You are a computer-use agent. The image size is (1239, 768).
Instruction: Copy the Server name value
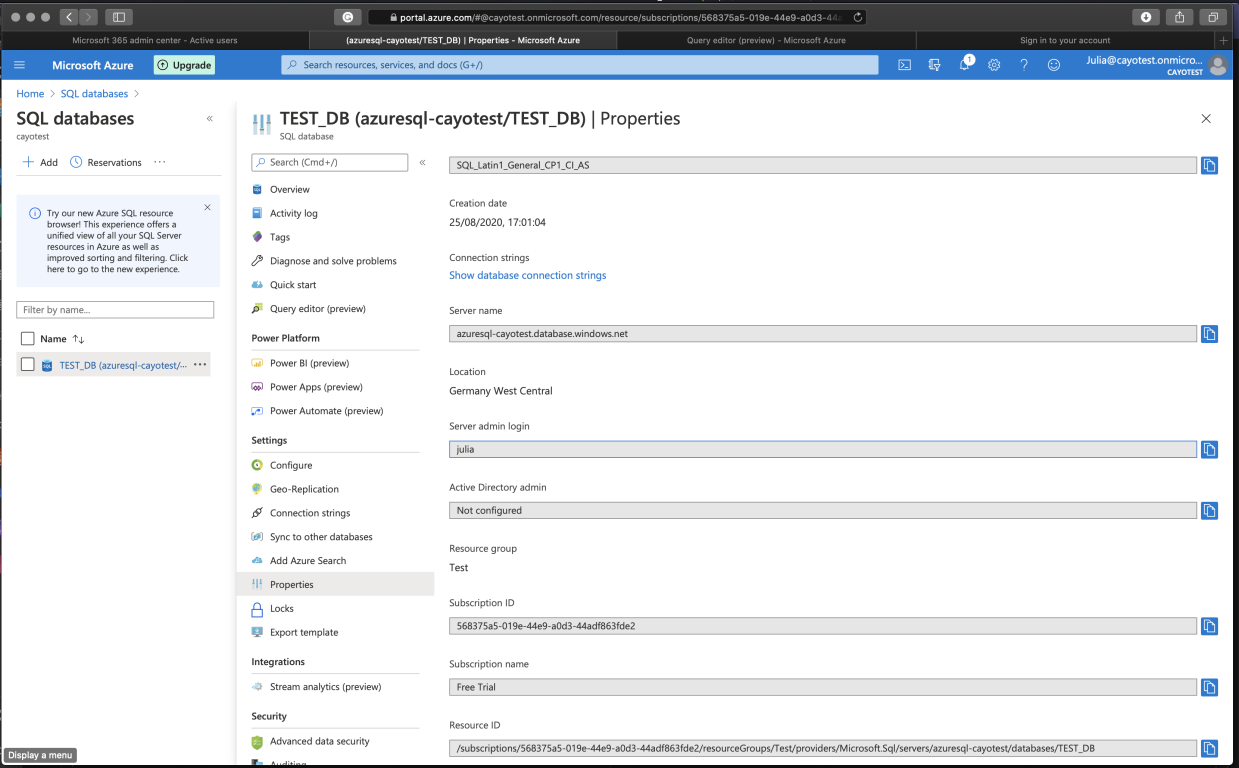(1209, 334)
